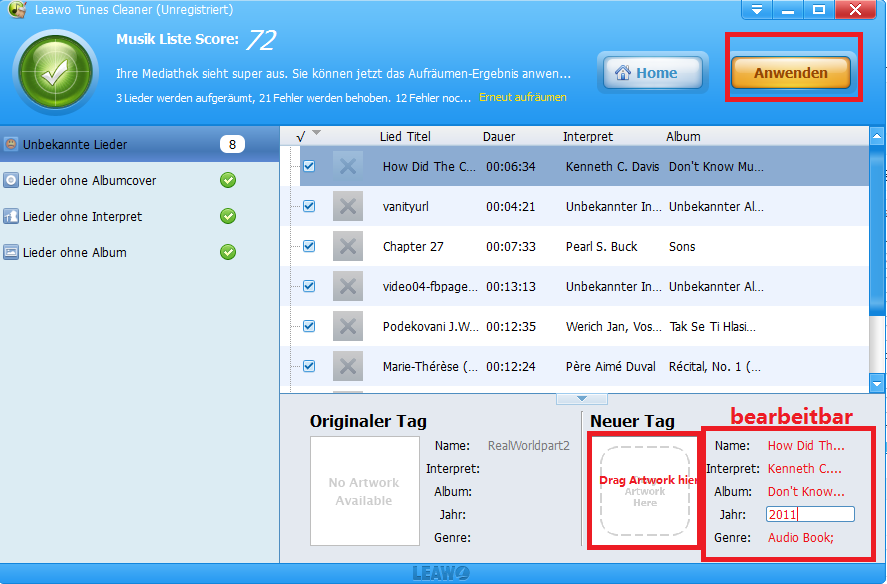
Task: Click missing-artwork X thumbnail for vanityurl
Action: point(348,206)
